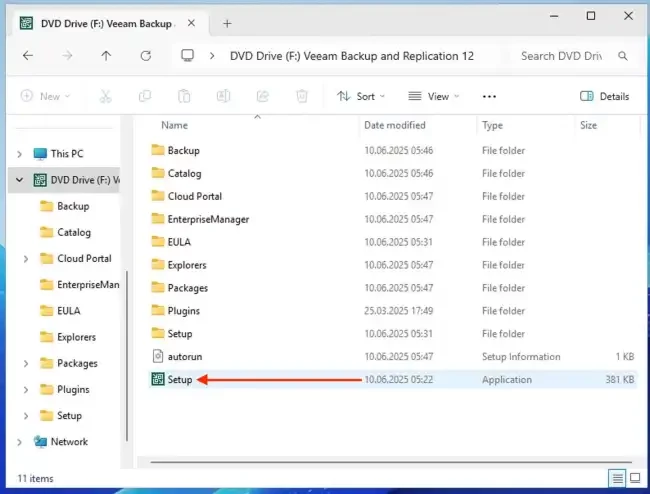Image resolution: width=650 pixels, height=494 pixels.
Task: Click the 25.03.2025 17:49 date cell
Action: click(398, 310)
